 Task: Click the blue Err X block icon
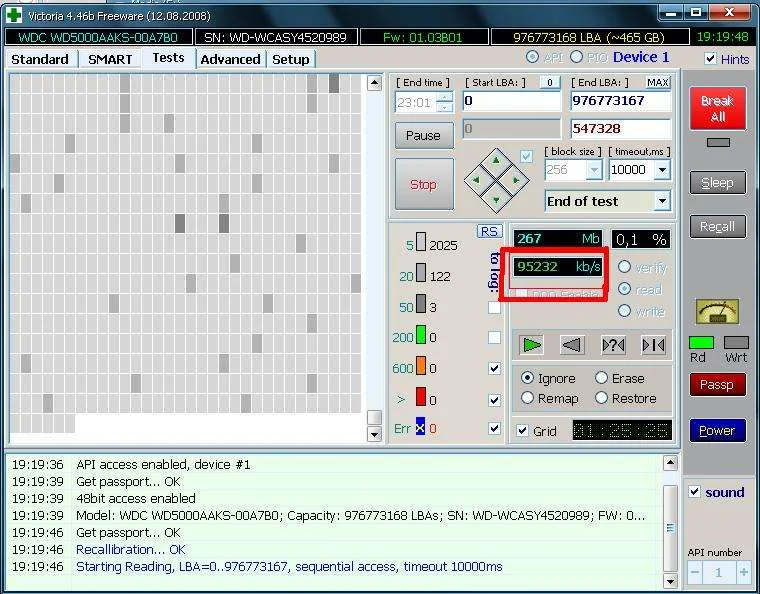[420, 427]
